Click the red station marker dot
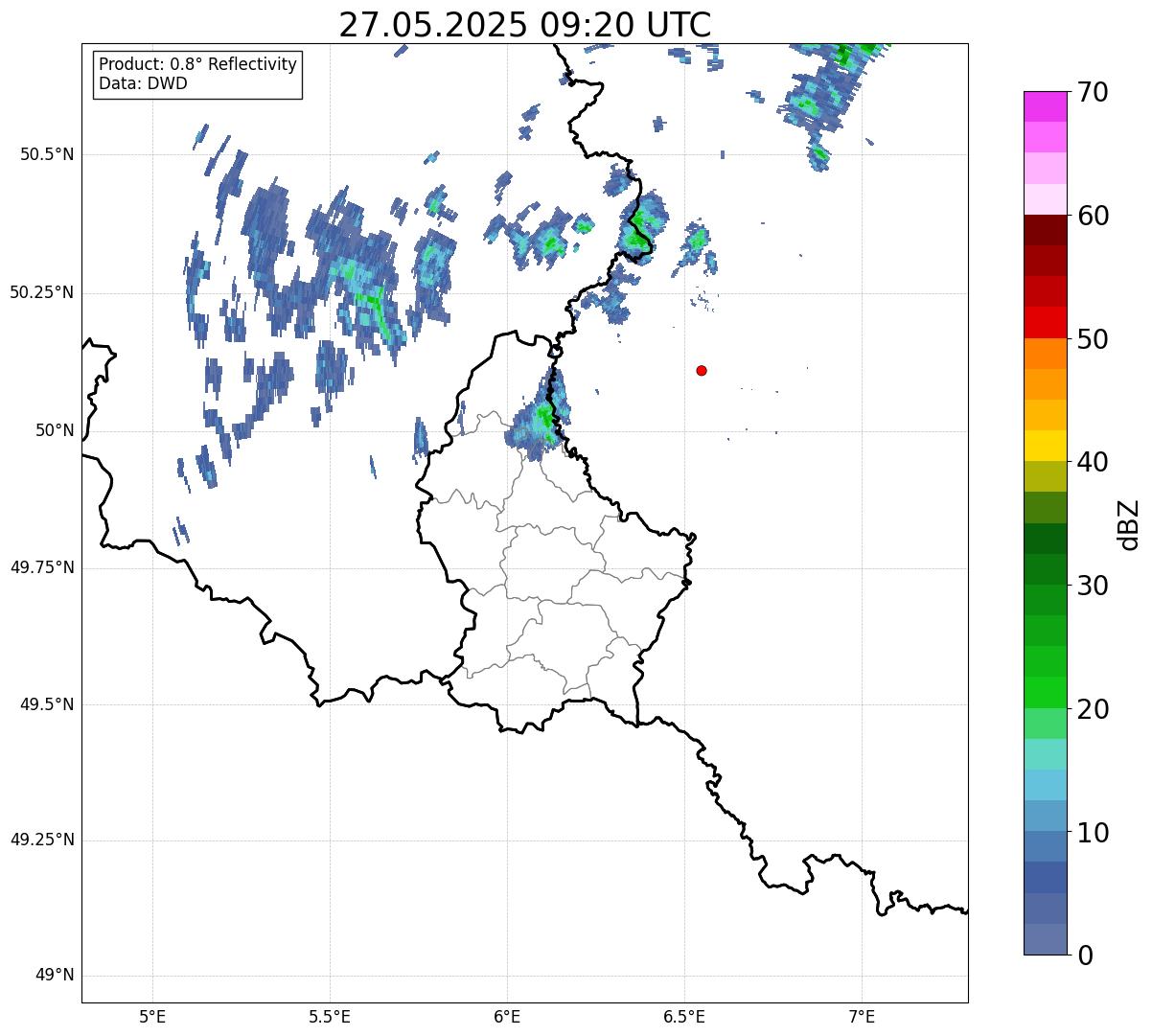 tap(702, 370)
